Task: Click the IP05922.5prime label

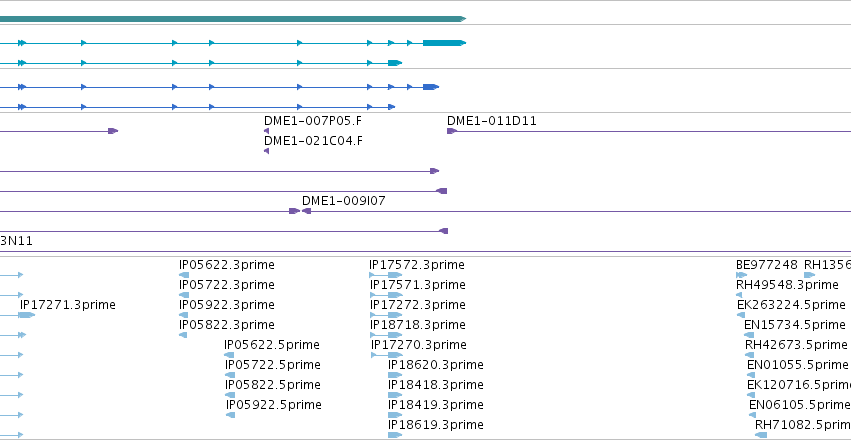Action: tap(274, 405)
